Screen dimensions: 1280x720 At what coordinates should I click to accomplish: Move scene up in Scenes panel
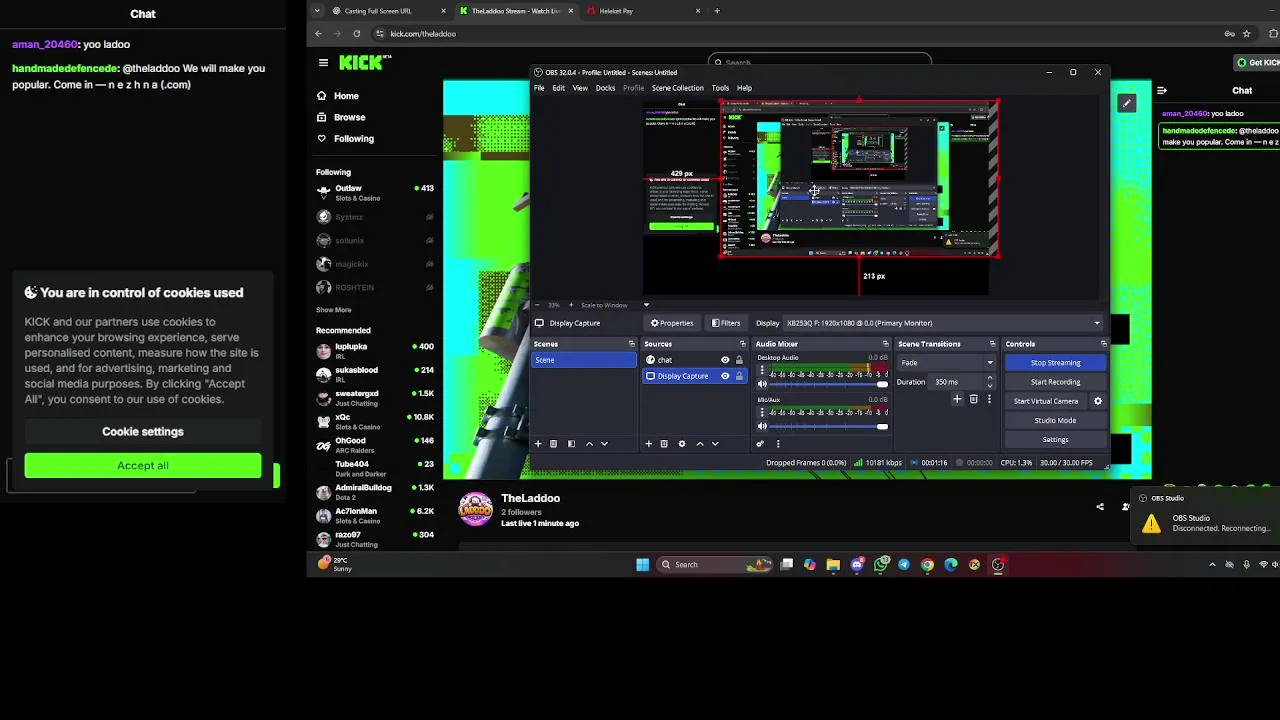point(589,444)
